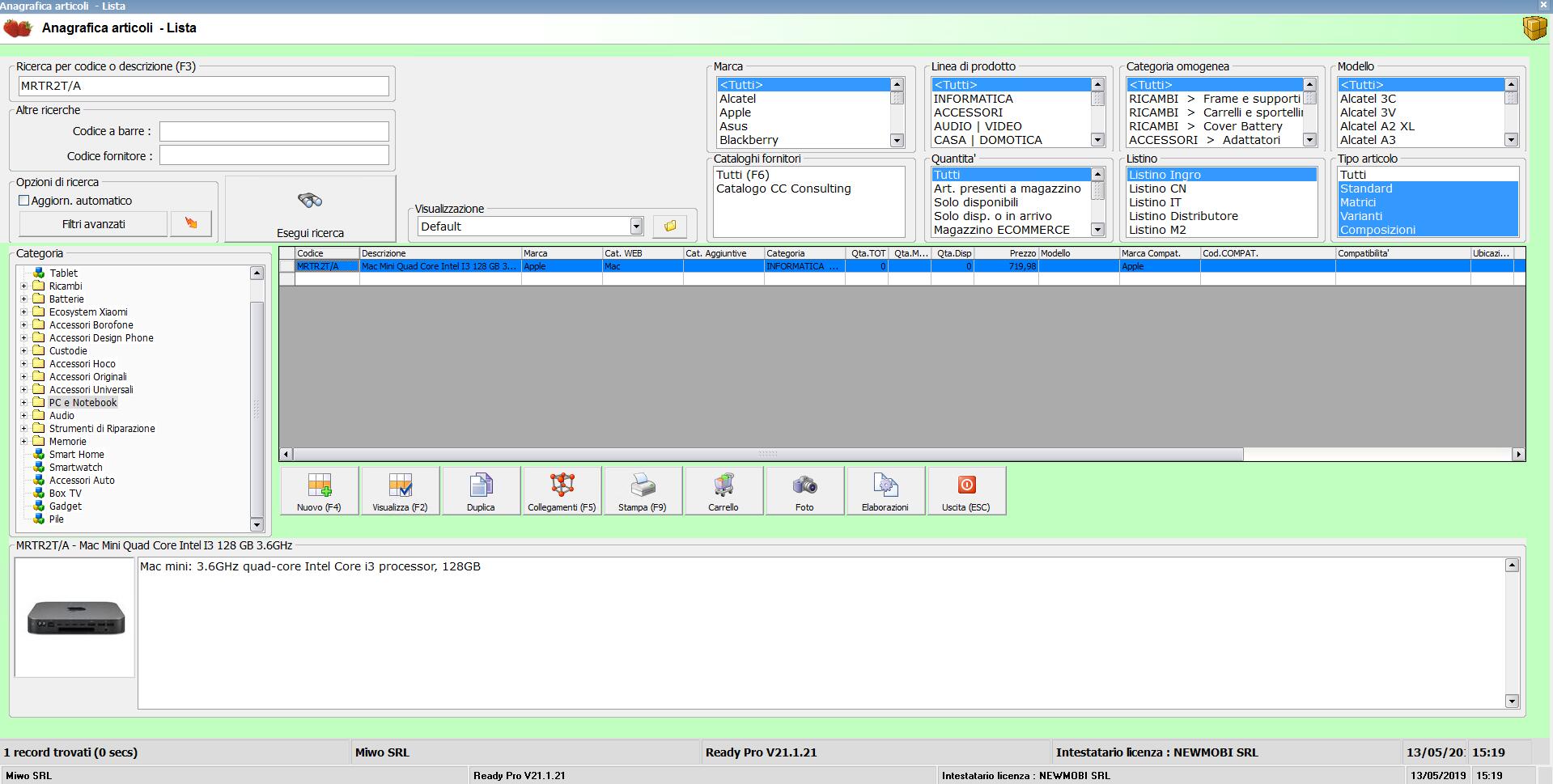Viewport: 1553px width, 784px height.
Task: Select the Smartwatch category icon
Action: 38,468
